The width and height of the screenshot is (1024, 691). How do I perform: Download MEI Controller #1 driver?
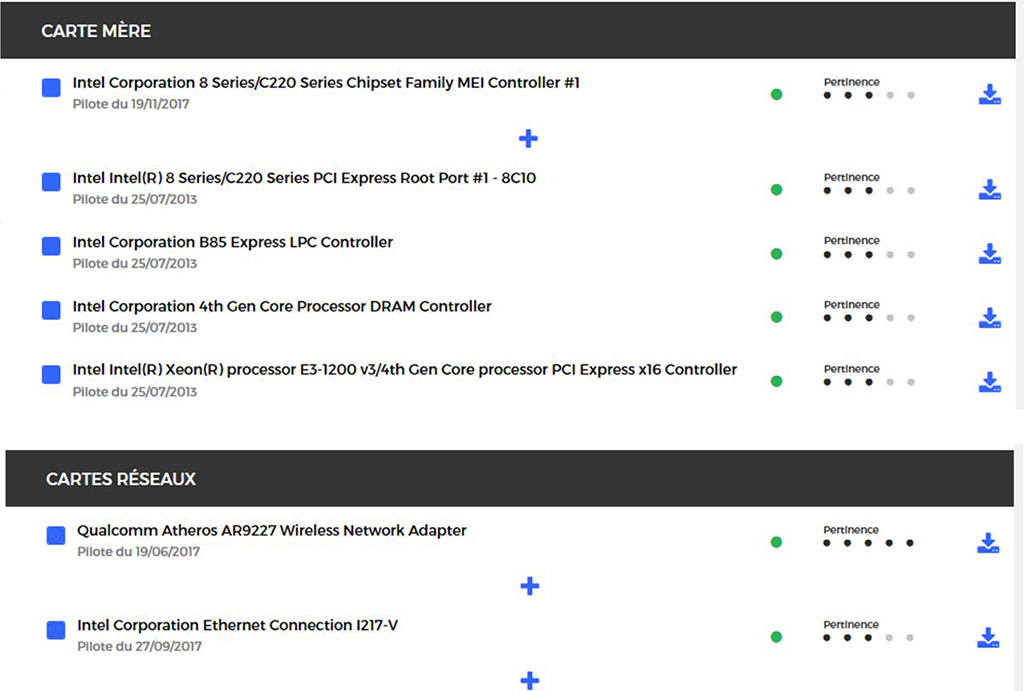tap(989, 95)
